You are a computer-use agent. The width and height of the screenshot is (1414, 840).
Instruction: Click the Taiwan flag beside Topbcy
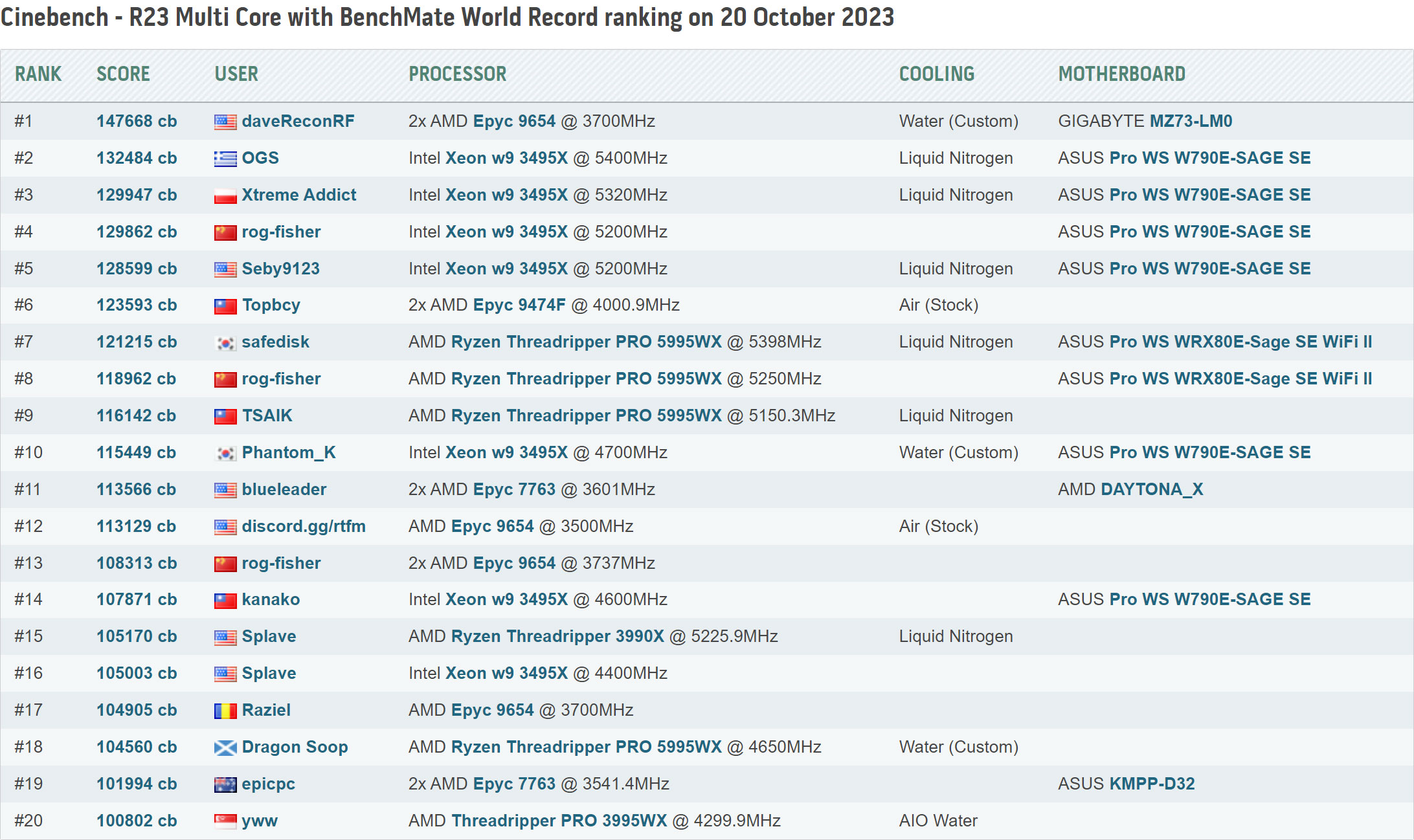coord(225,305)
